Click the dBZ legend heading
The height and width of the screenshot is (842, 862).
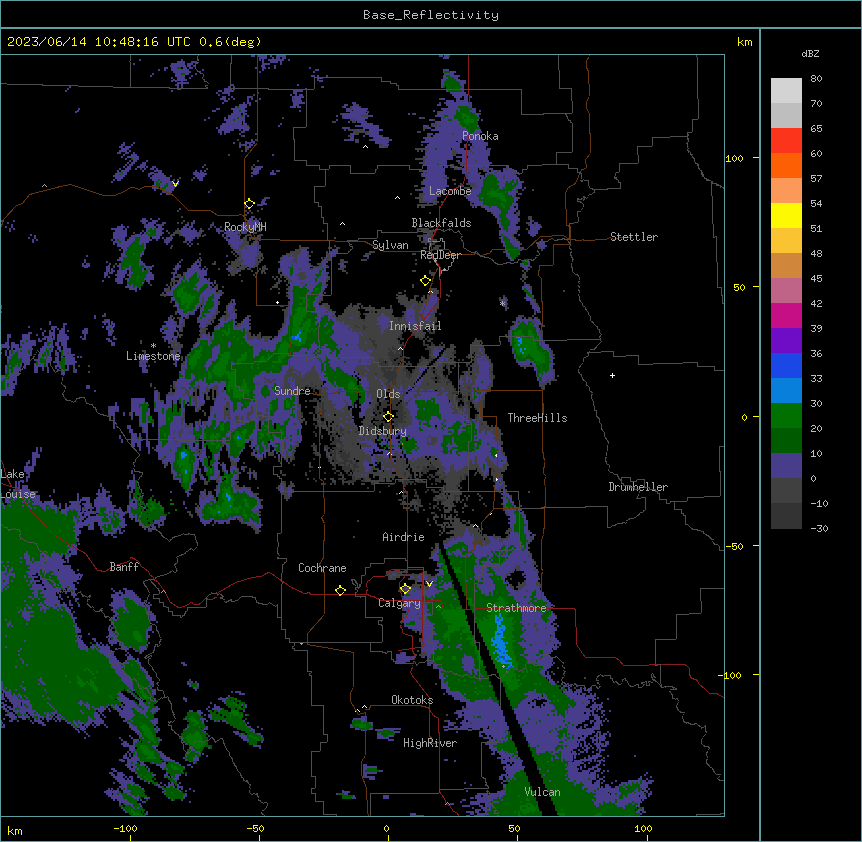click(810, 54)
